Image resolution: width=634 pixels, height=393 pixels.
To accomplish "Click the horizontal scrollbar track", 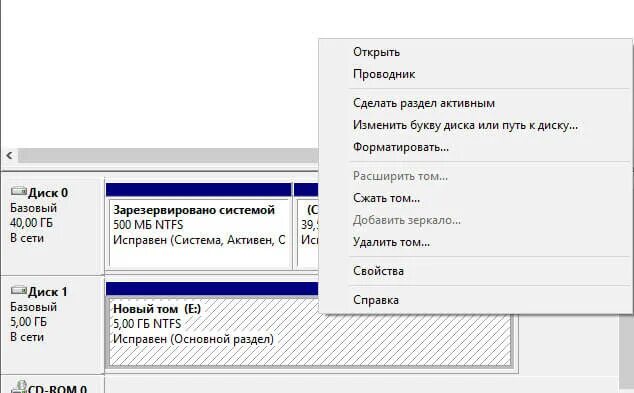I will (168, 155).
